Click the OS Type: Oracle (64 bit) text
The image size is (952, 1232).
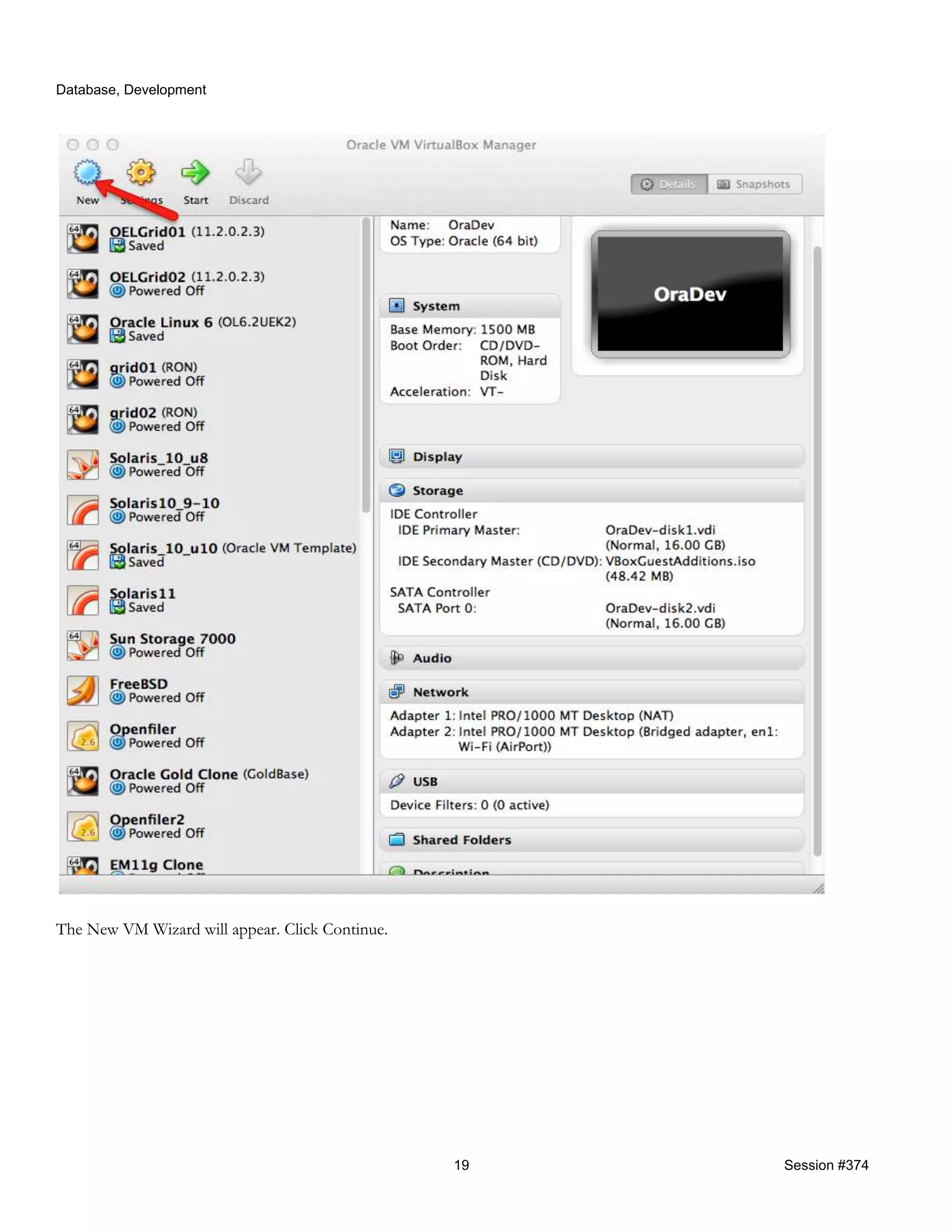click(x=463, y=241)
